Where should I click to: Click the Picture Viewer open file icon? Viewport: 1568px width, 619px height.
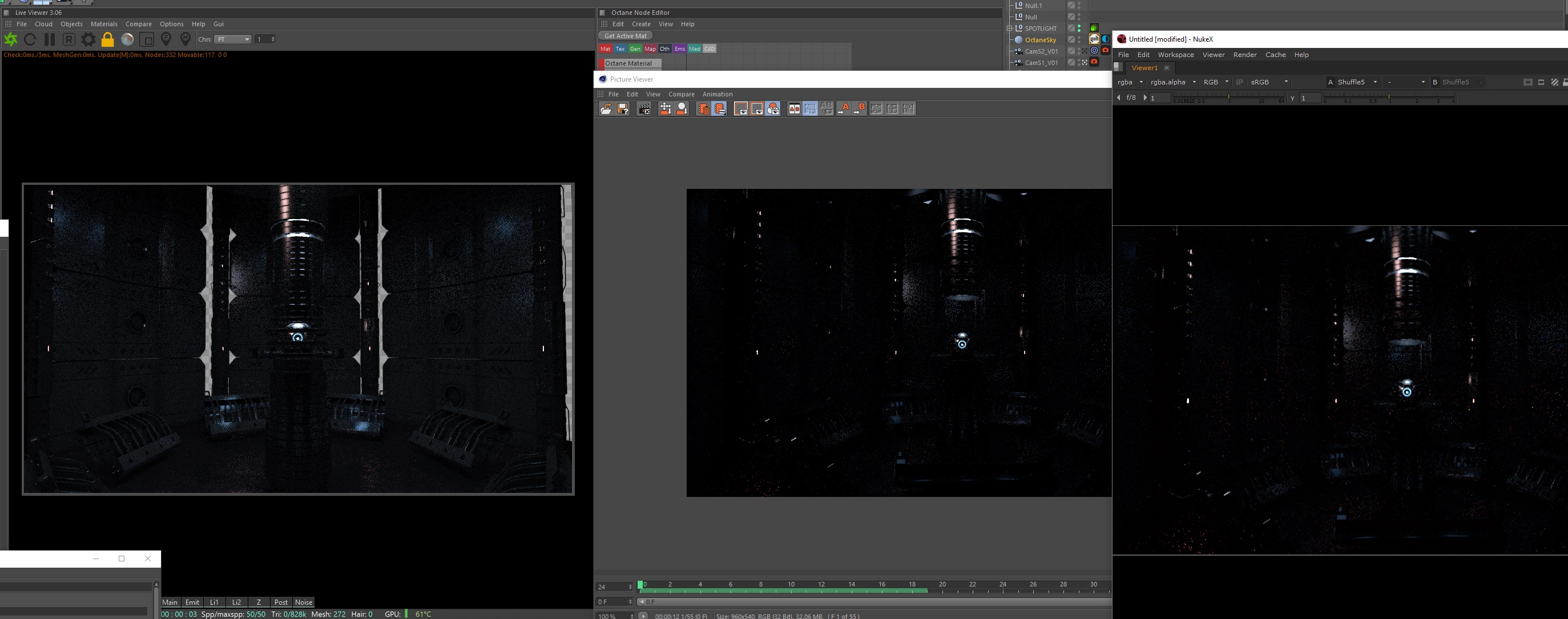(x=606, y=109)
